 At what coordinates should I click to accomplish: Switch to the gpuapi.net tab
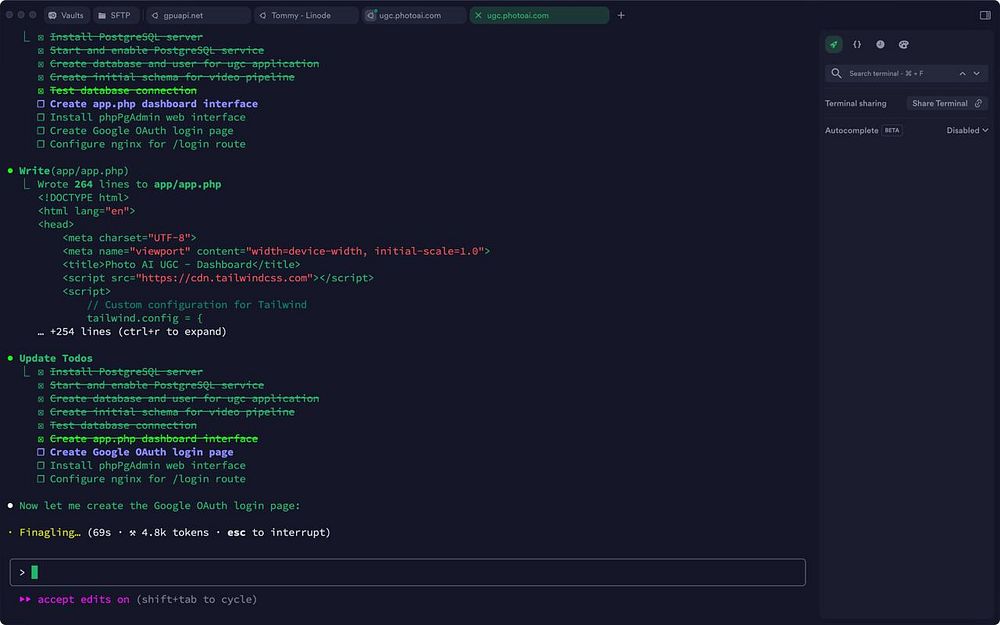[x=199, y=15]
